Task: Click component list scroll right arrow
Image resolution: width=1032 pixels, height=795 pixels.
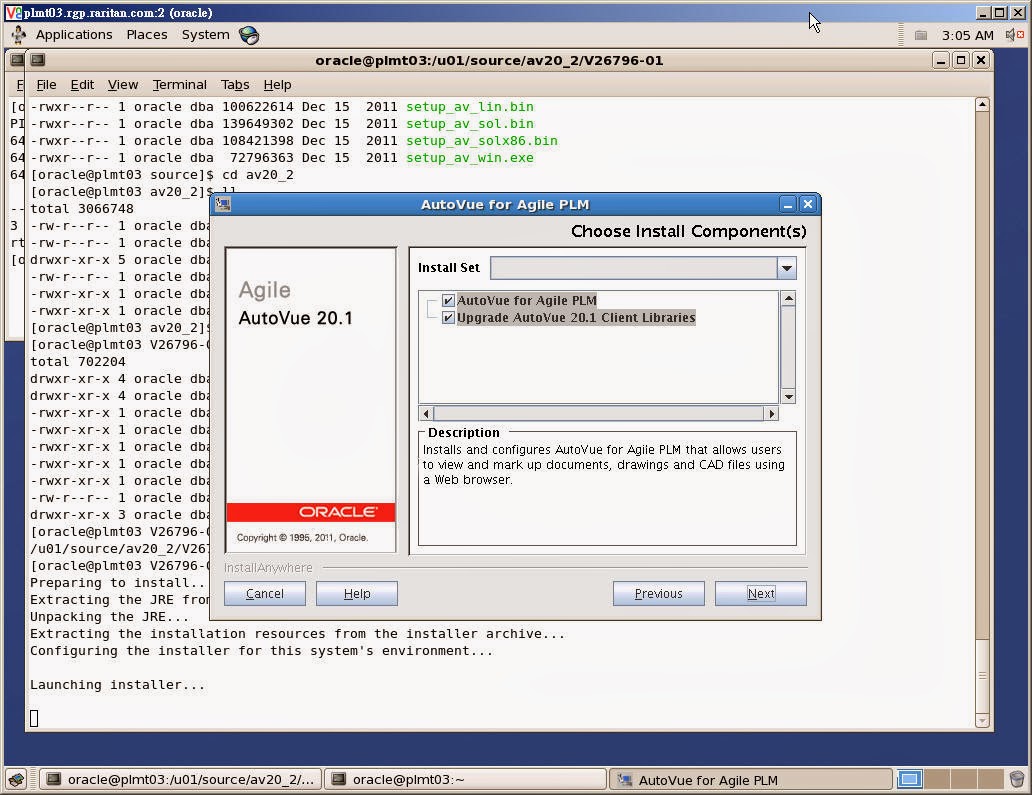Action: click(771, 414)
